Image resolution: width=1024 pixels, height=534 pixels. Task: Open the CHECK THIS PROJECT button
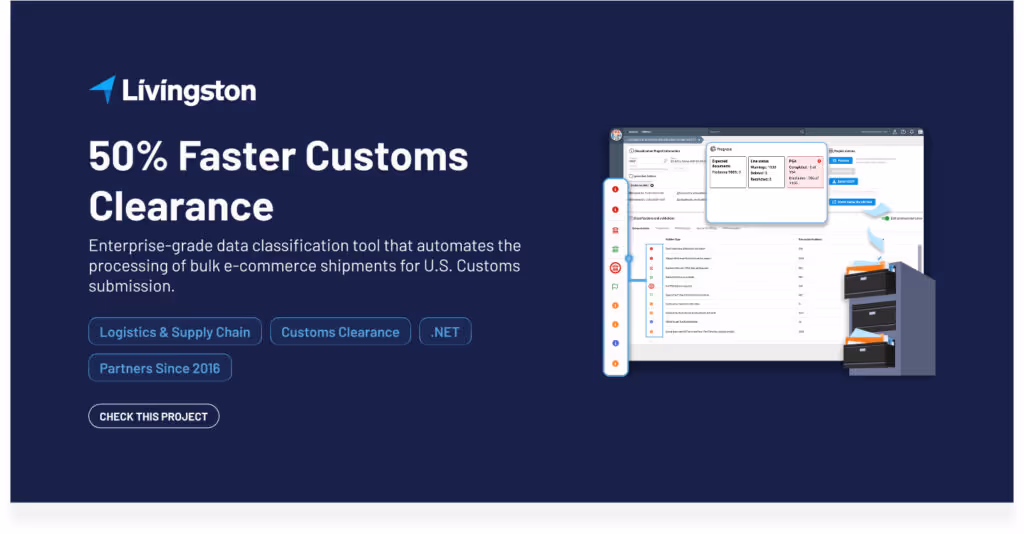pos(153,416)
